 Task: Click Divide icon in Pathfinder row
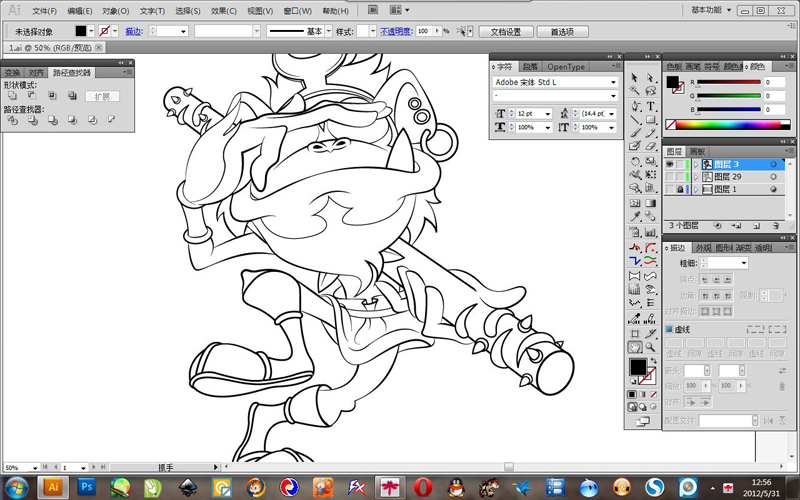point(12,120)
